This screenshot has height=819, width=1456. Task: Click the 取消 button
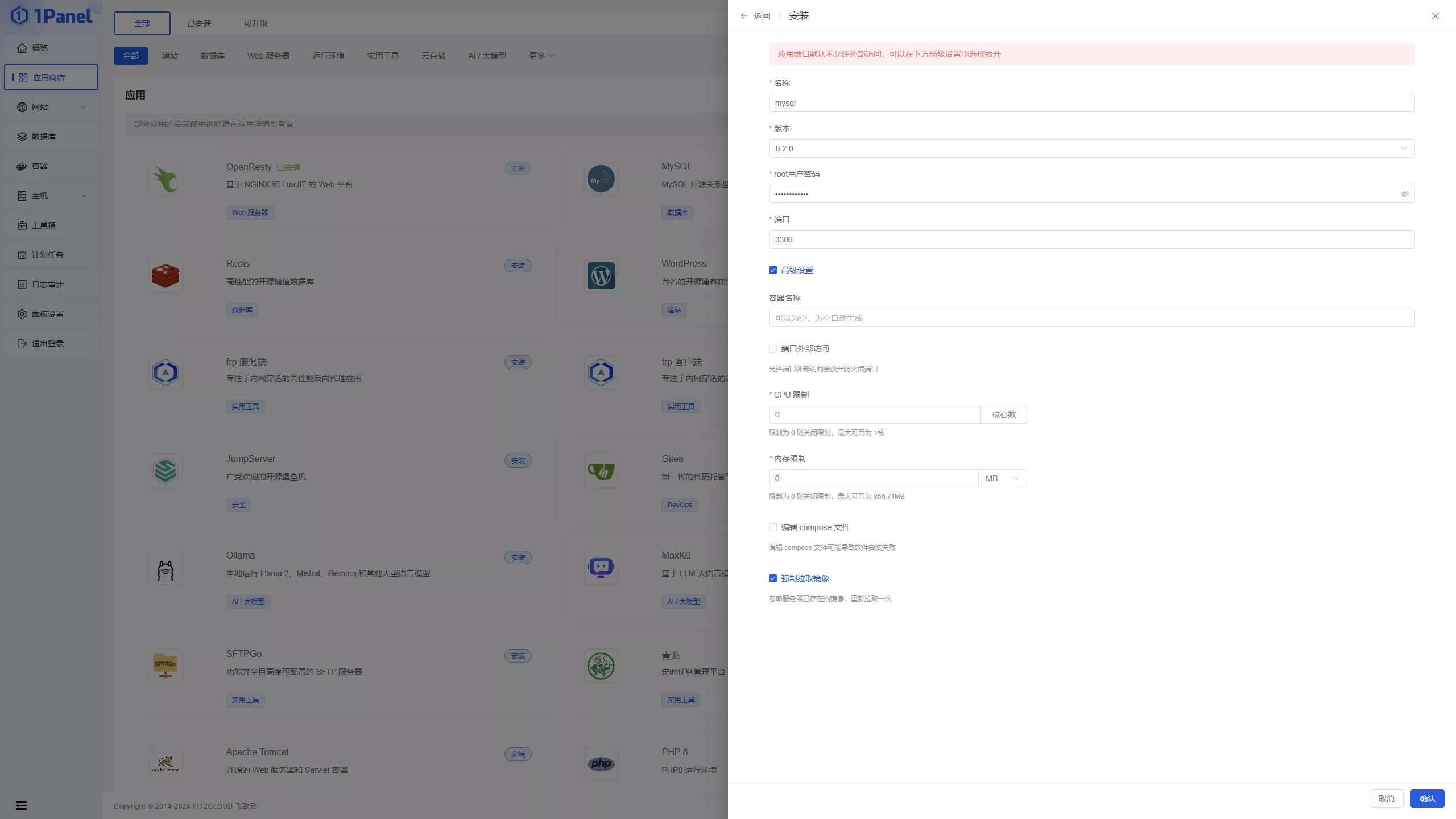pos(1386,799)
